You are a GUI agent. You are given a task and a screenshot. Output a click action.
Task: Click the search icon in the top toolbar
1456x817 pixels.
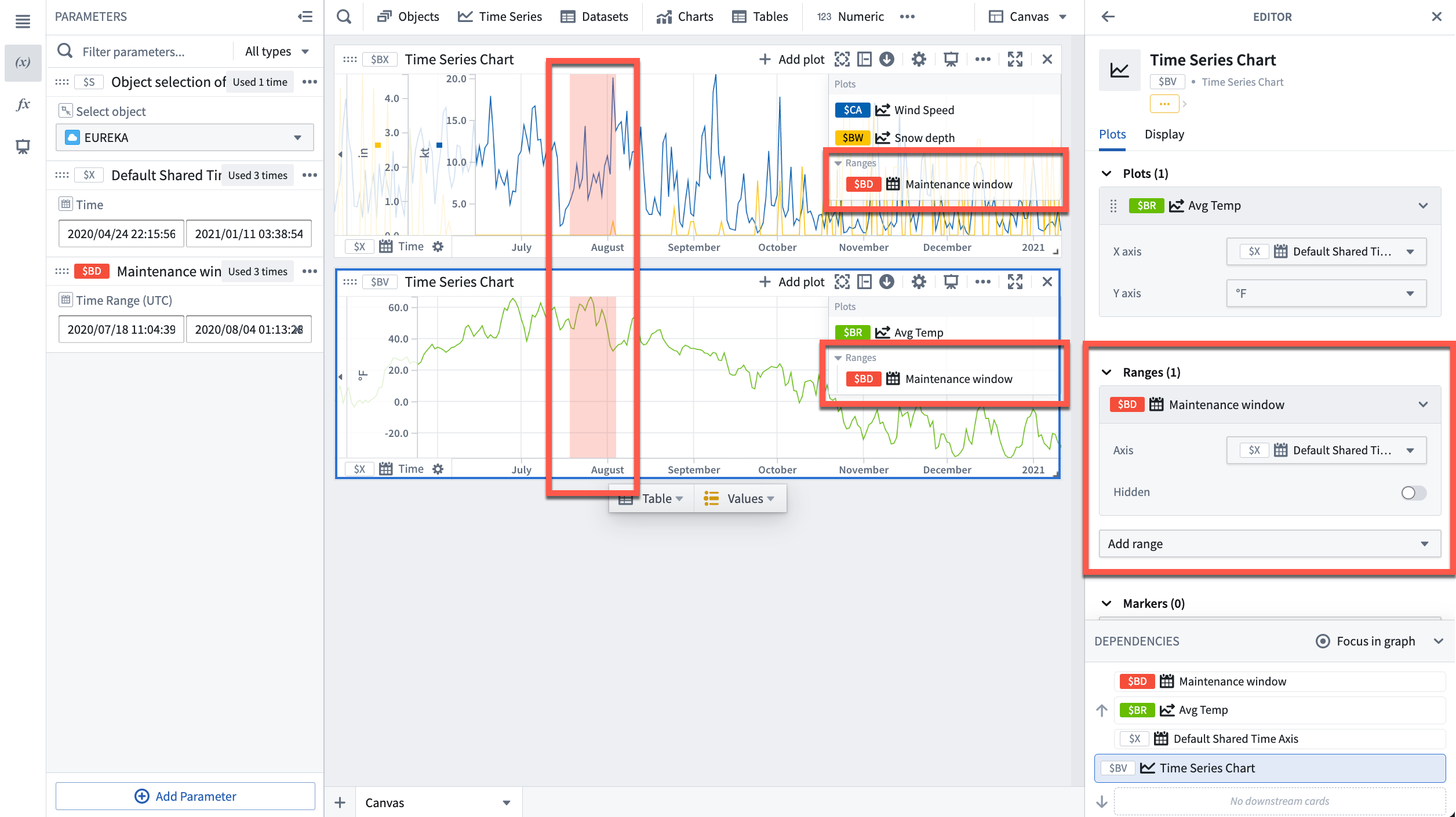point(344,17)
